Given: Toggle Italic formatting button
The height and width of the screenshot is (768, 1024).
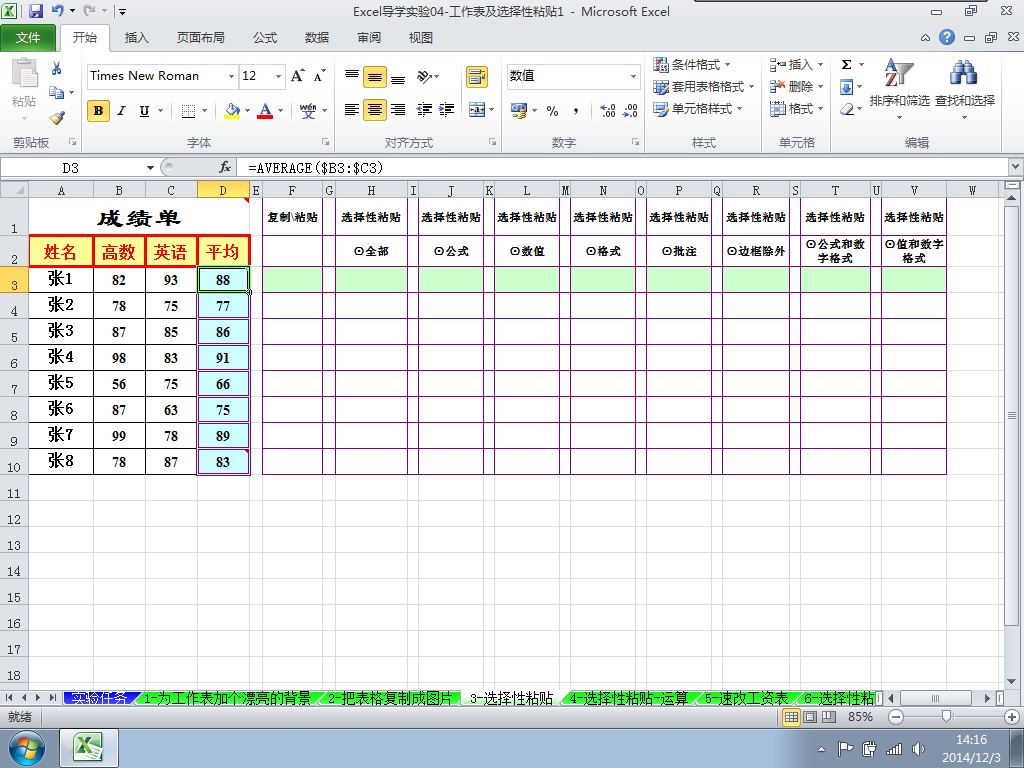Looking at the screenshot, I should pos(121,110).
